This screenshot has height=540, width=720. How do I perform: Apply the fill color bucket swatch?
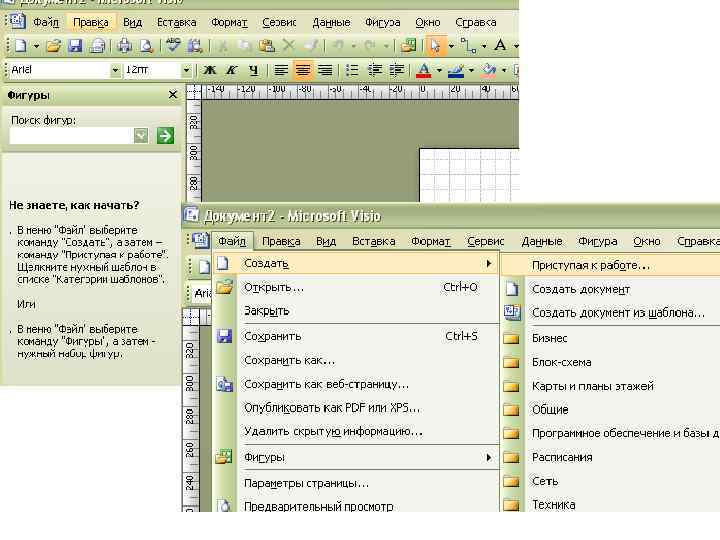pyautogui.click(x=489, y=70)
